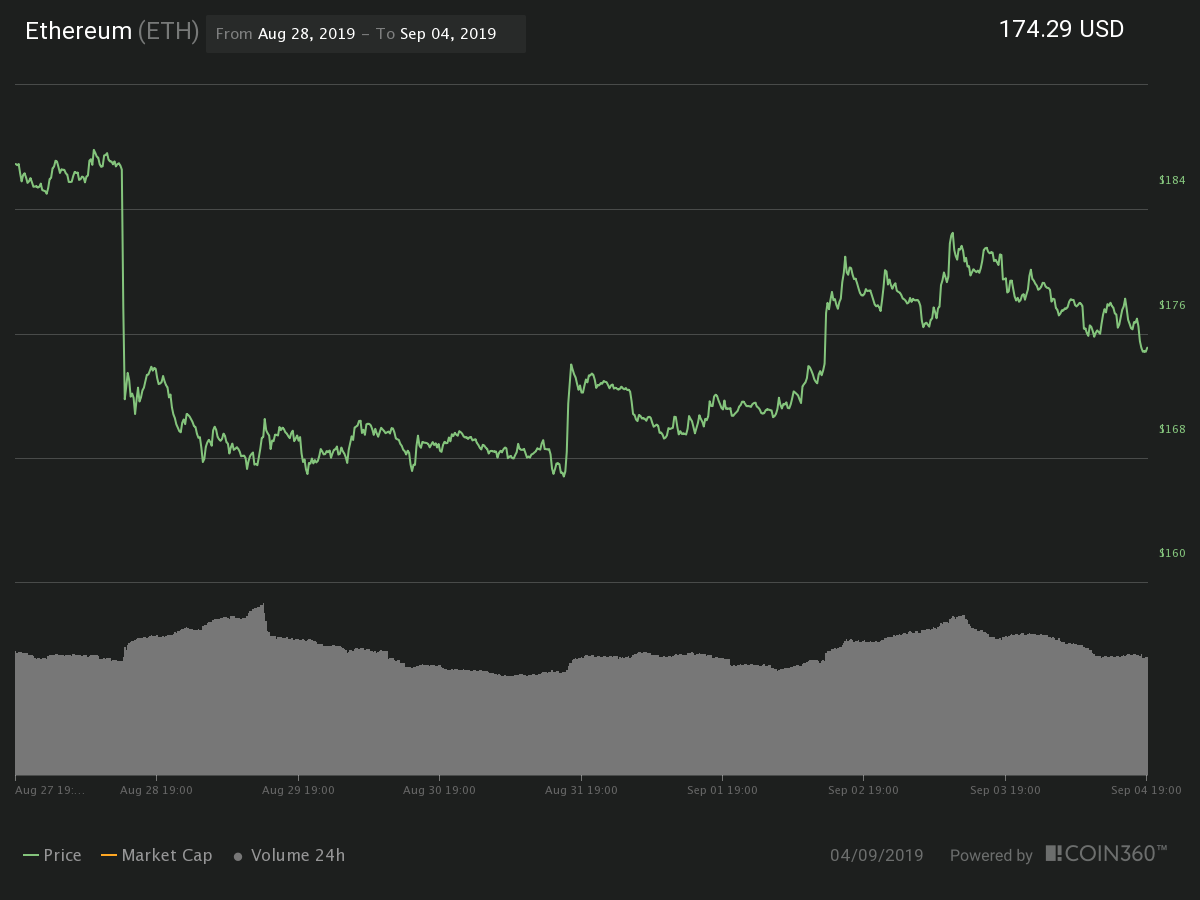Click the Ethereum title text
This screenshot has height=900, width=1200.
78,31
